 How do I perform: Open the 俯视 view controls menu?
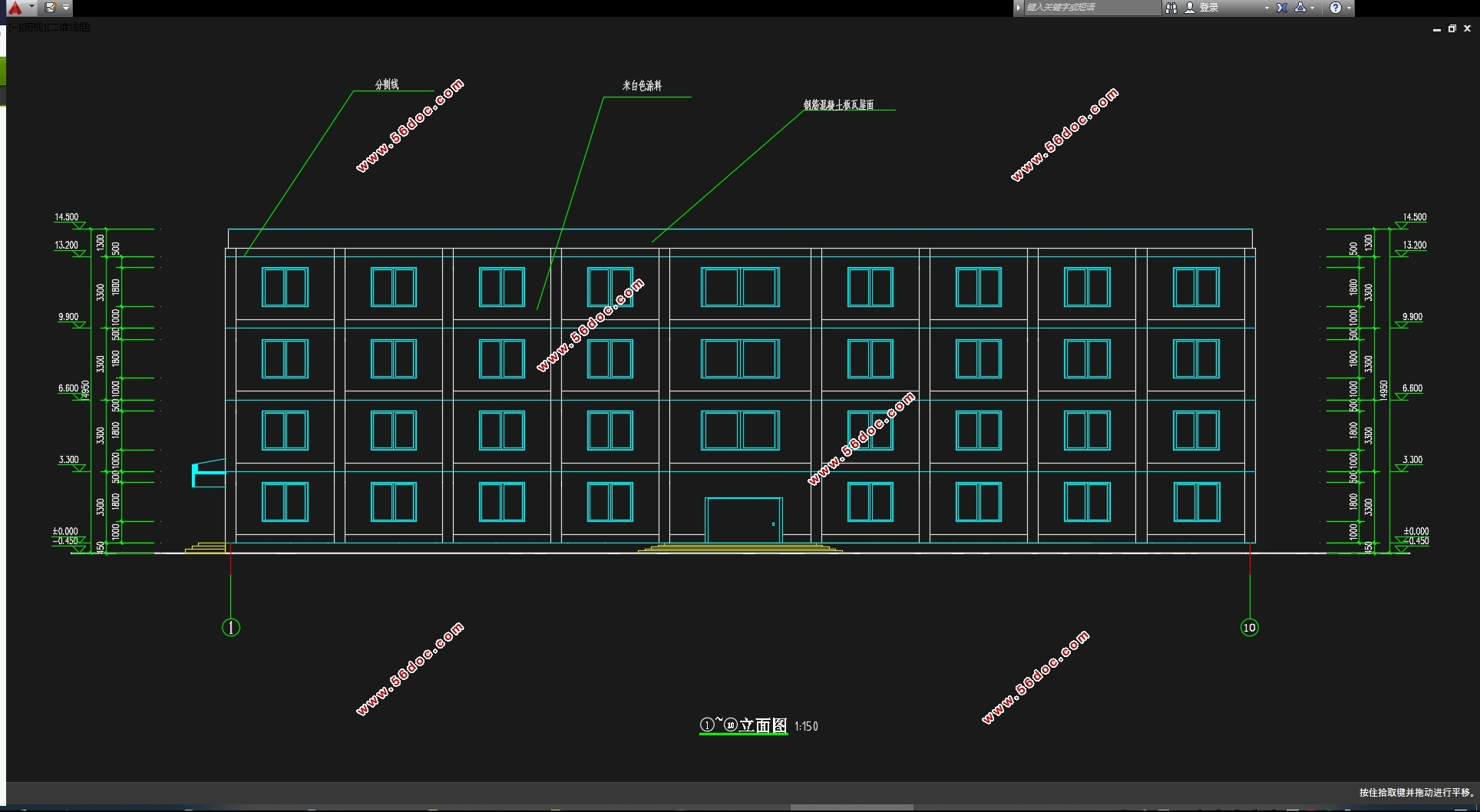34,28
